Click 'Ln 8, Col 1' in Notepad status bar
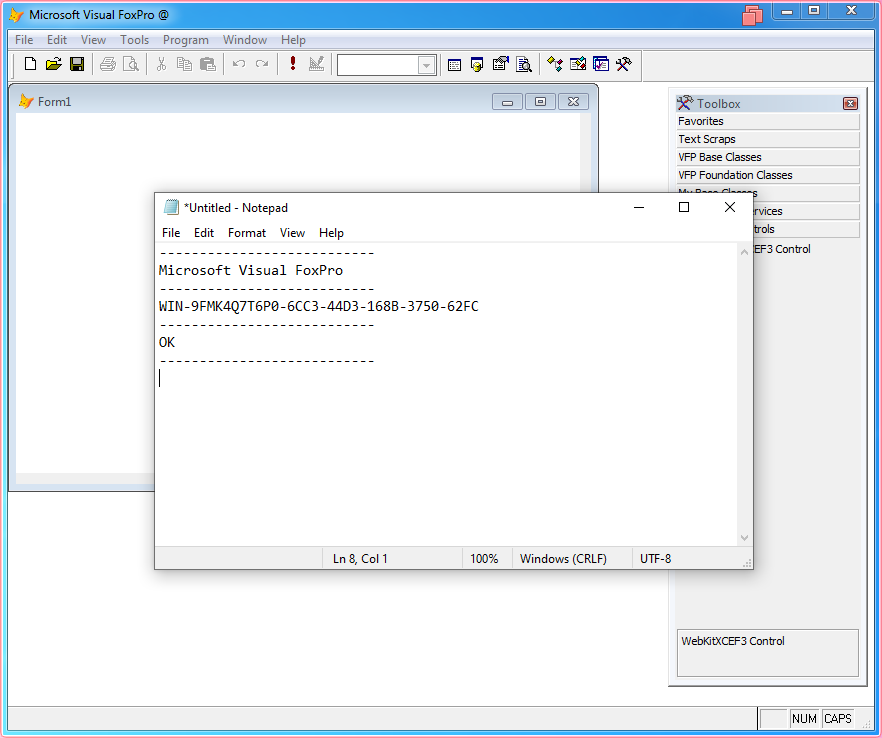This screenshot has height=738, width=882. point(360,559)
